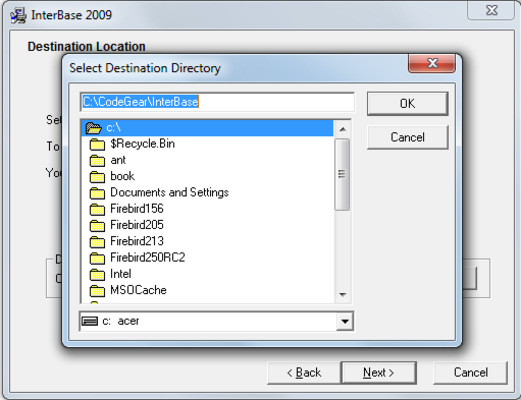Select the $Recycle.Bin folder name
This screenshot has width=521, height=400.
tap(142, 144)
